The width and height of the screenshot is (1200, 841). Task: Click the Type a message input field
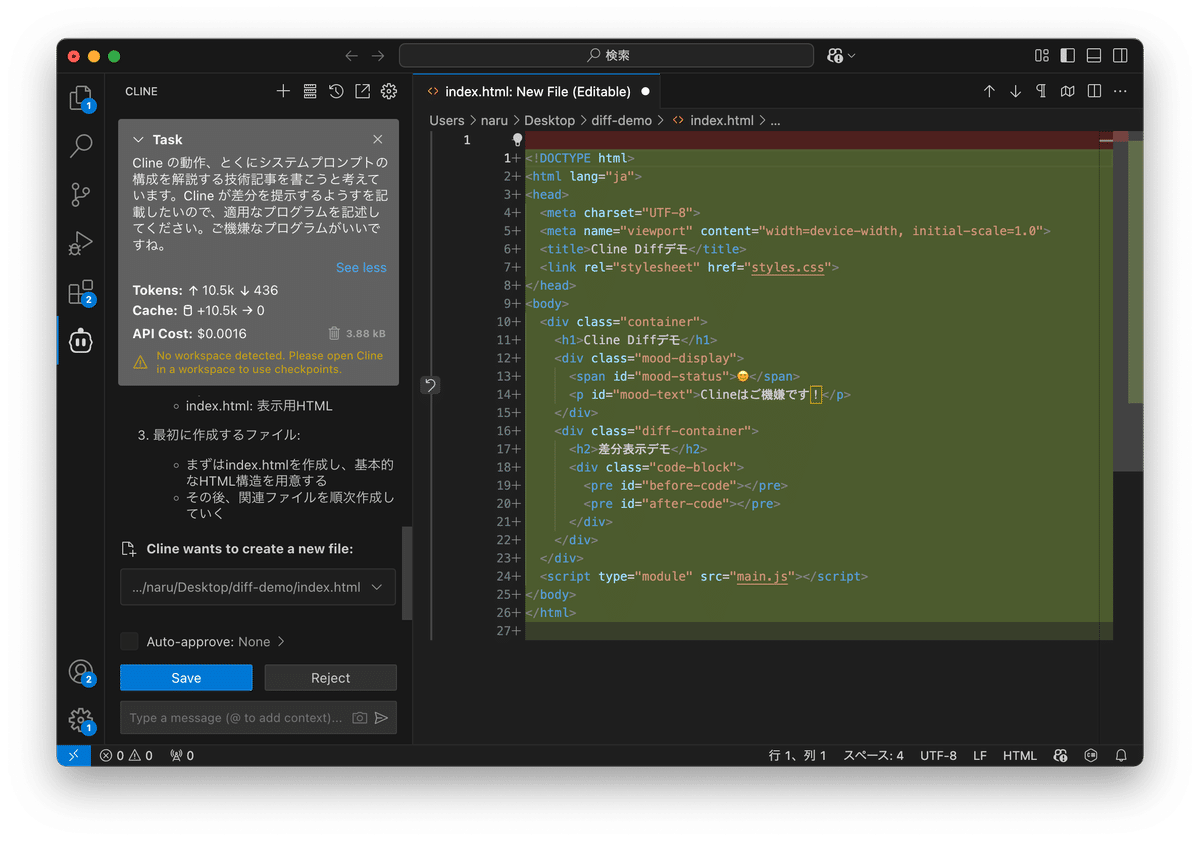(x=235, y=718)
